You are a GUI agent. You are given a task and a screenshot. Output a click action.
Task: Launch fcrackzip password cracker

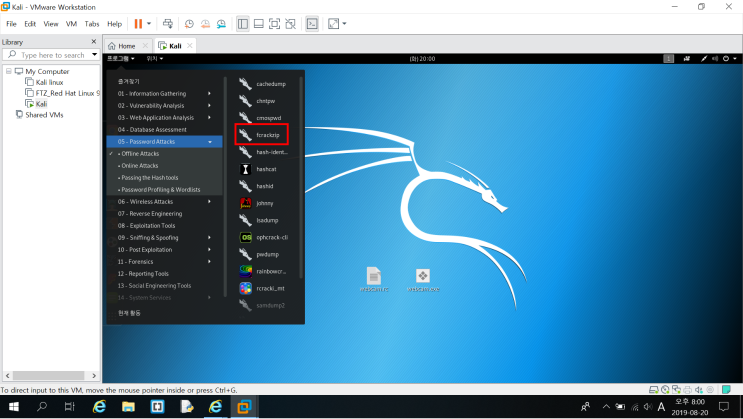[261, 135]
